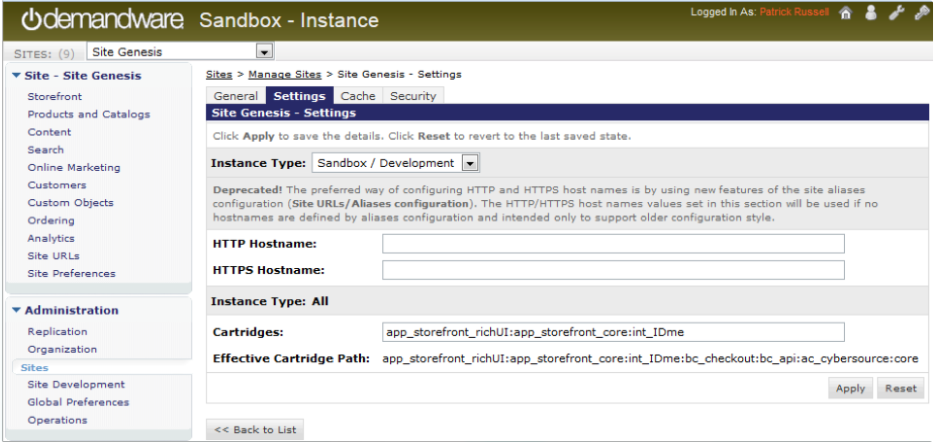Click the key/pin icon at header right
The width and height of the screenshot is (935, 443).
pos(922,13)
